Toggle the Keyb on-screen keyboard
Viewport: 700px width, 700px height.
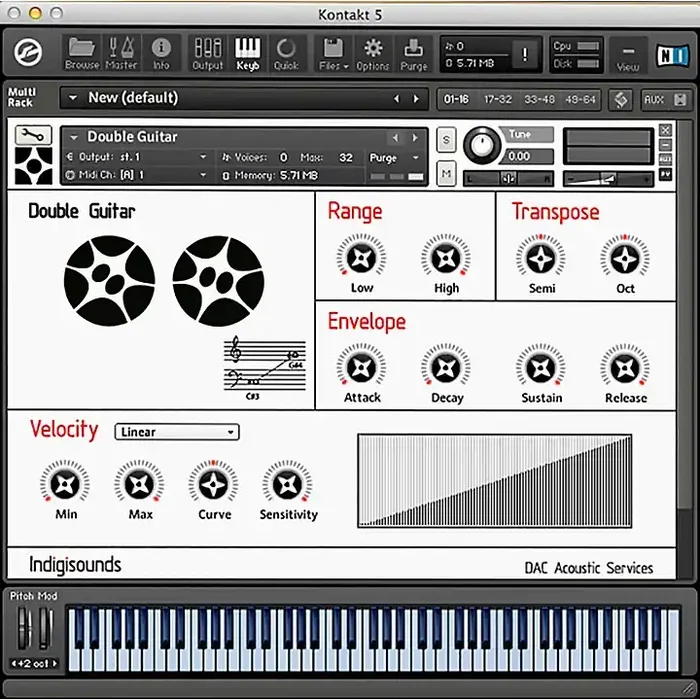click(248, 54)
